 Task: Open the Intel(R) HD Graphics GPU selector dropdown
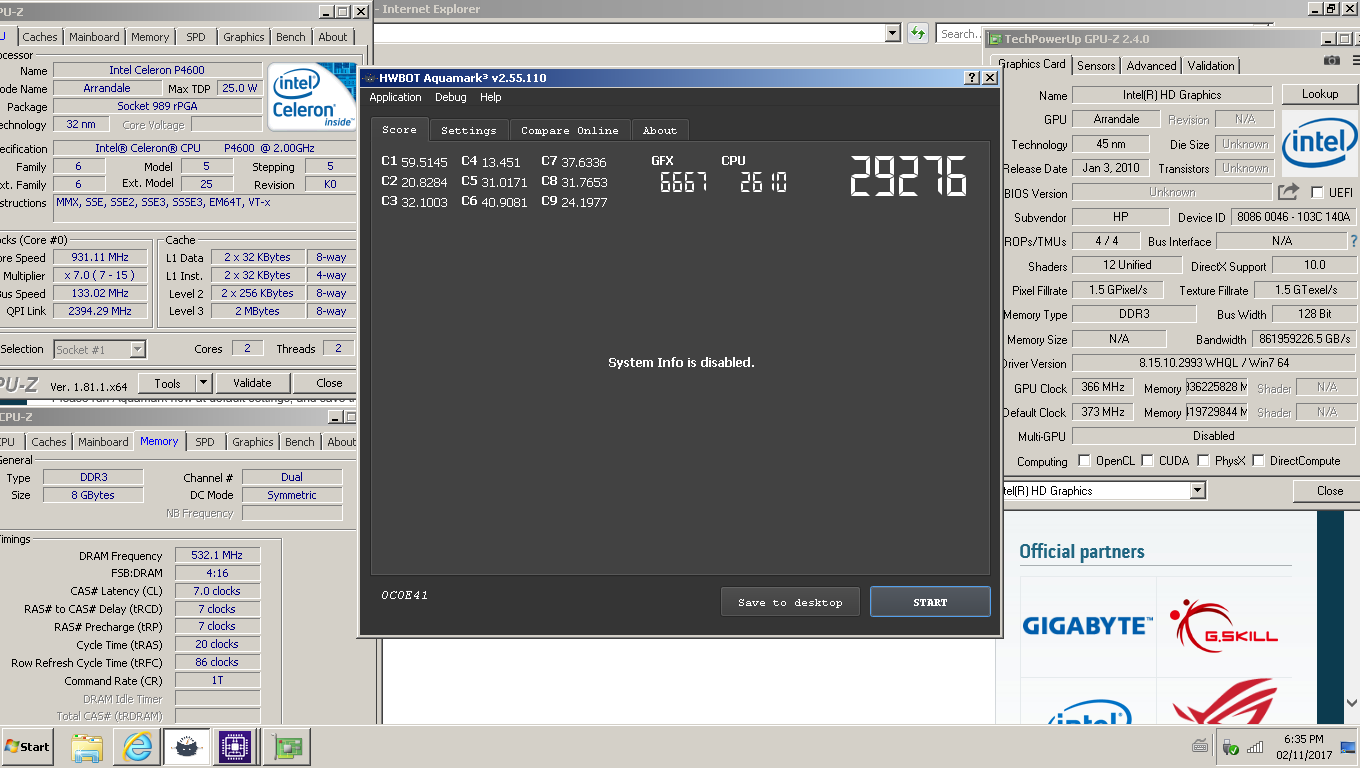click(x=1198, y=491)
